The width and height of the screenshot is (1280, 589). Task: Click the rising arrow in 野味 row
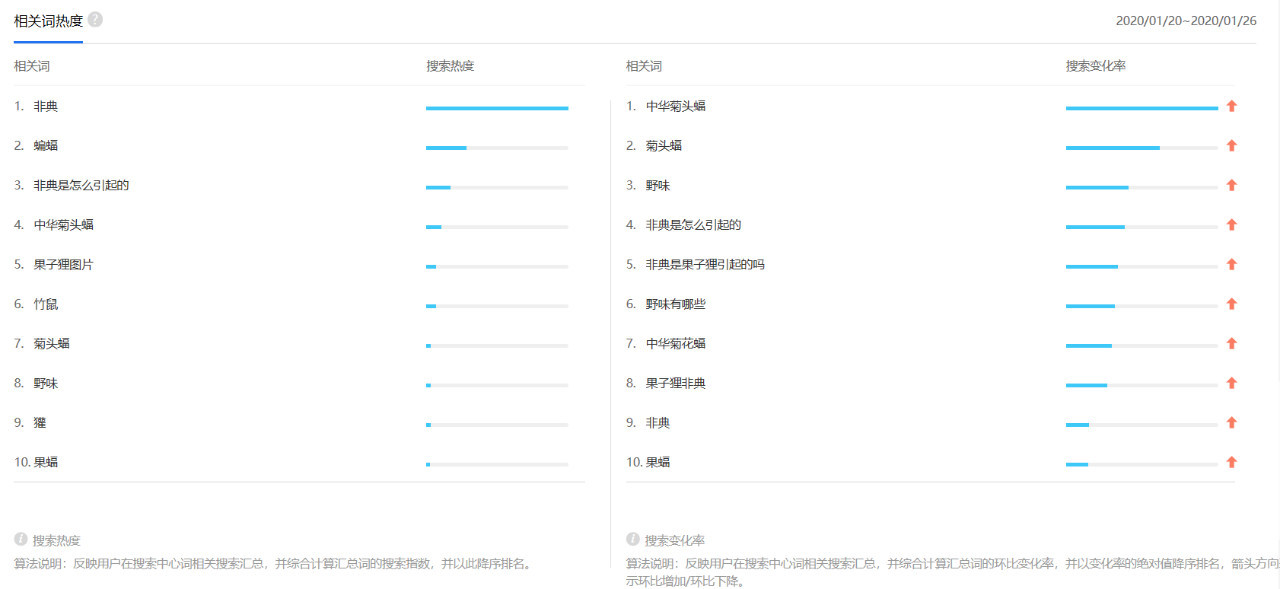1232,185
